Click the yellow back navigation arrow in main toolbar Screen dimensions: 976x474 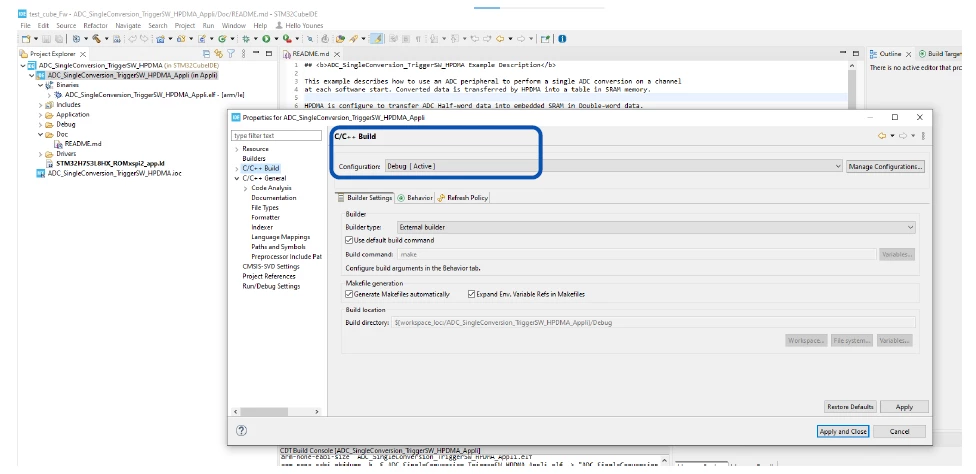tap(500, 39)
